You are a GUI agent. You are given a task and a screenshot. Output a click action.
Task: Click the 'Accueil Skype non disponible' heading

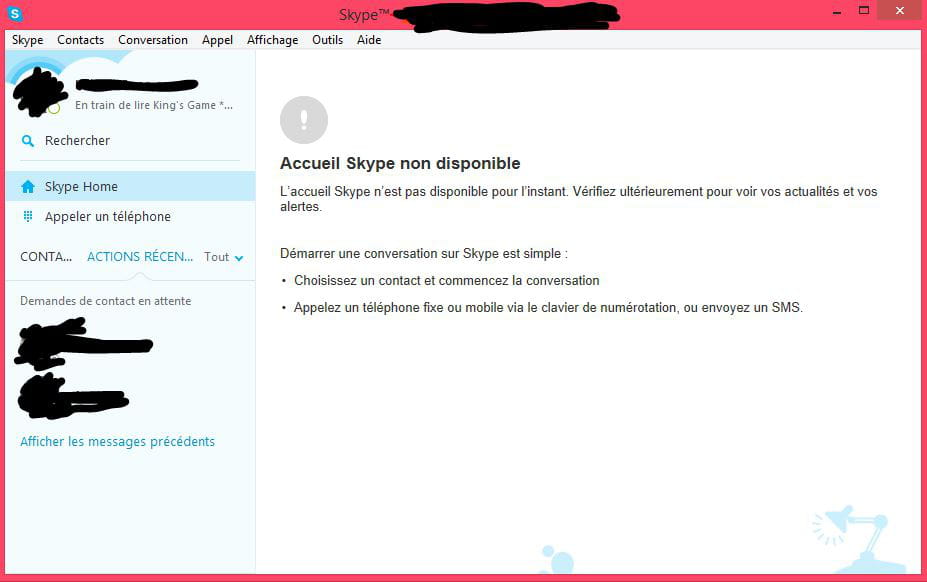pos(400,163)
